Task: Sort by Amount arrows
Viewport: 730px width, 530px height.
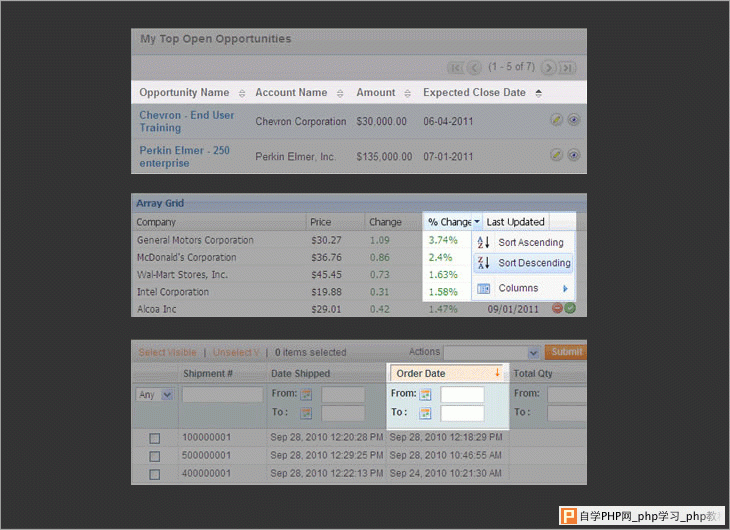Action: pyautogui.click(x=407, y=94)
